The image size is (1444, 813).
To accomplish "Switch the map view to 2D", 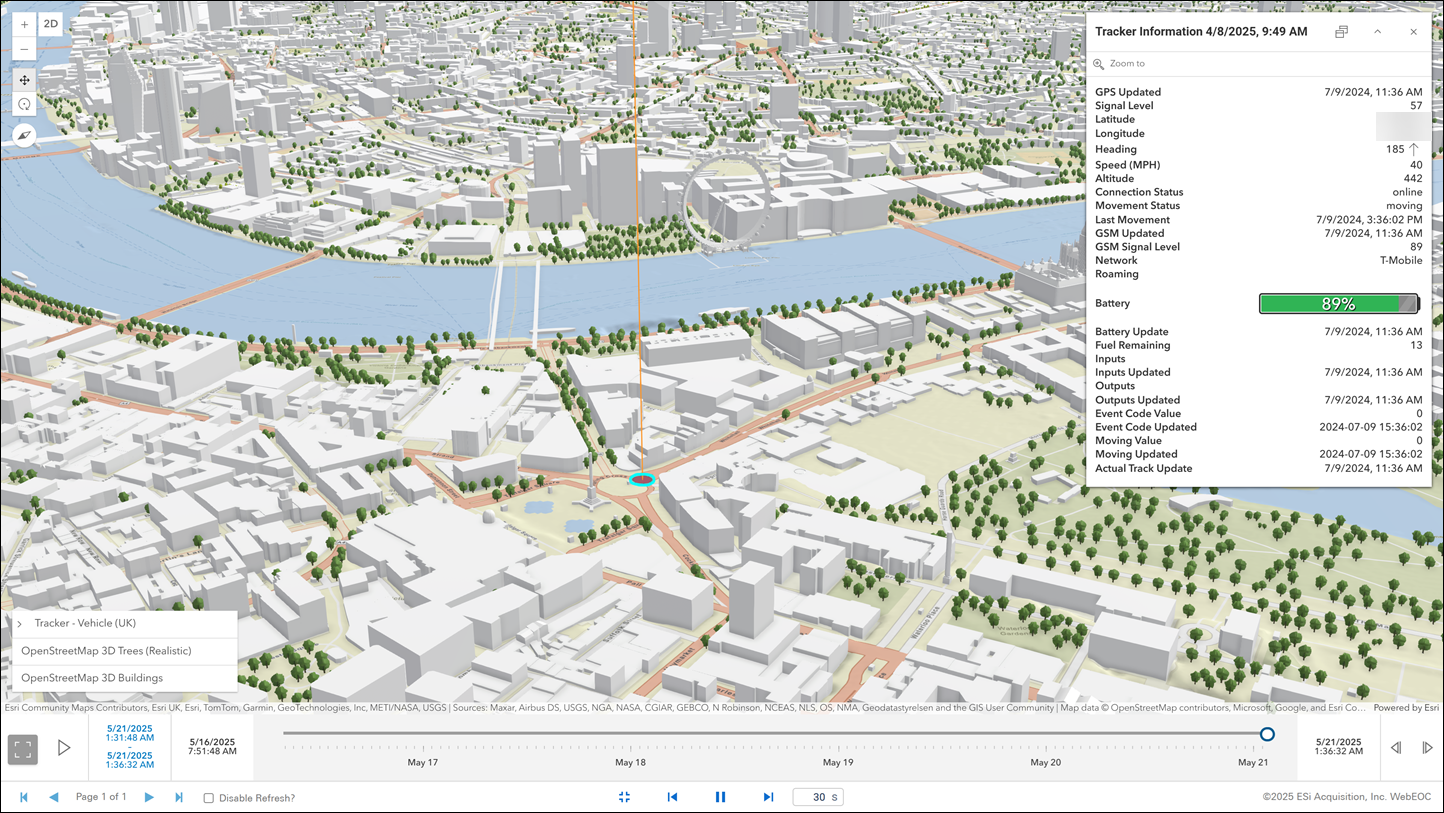I will click(x=49, y=22).
